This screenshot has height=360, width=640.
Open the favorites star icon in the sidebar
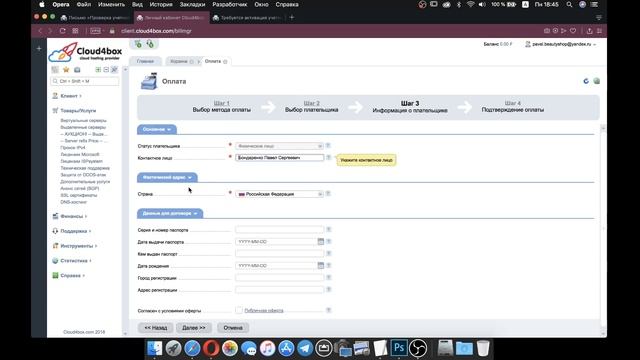[x=66, y=70]
